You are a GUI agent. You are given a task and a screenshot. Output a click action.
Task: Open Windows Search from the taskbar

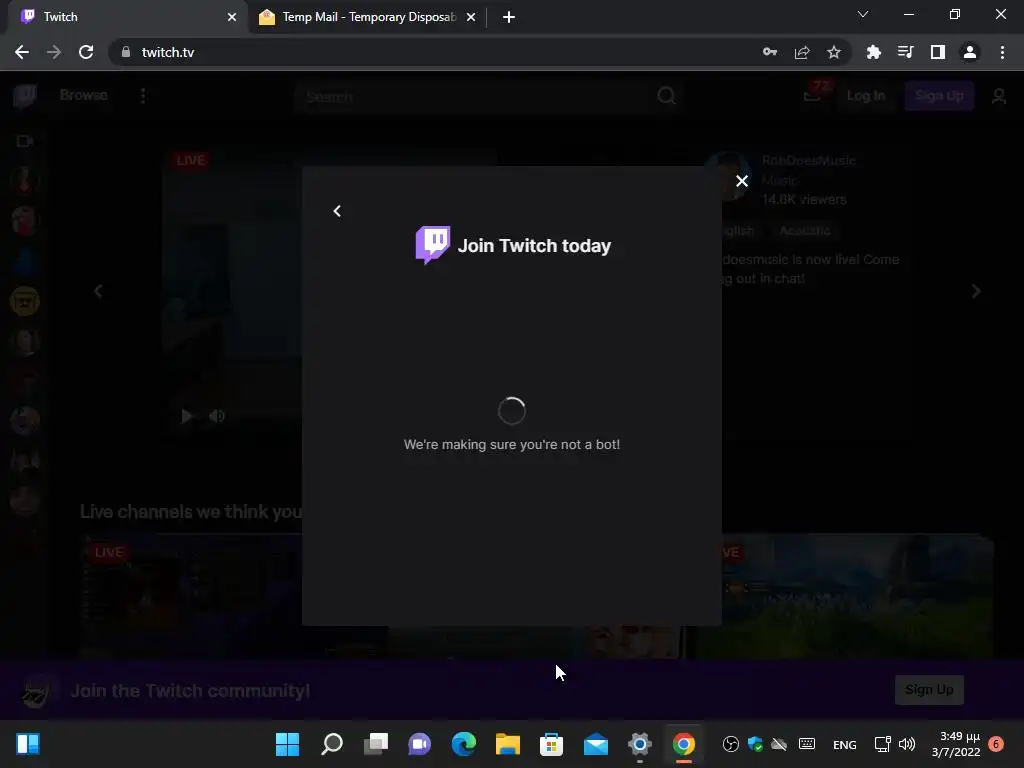click(332, 744)
